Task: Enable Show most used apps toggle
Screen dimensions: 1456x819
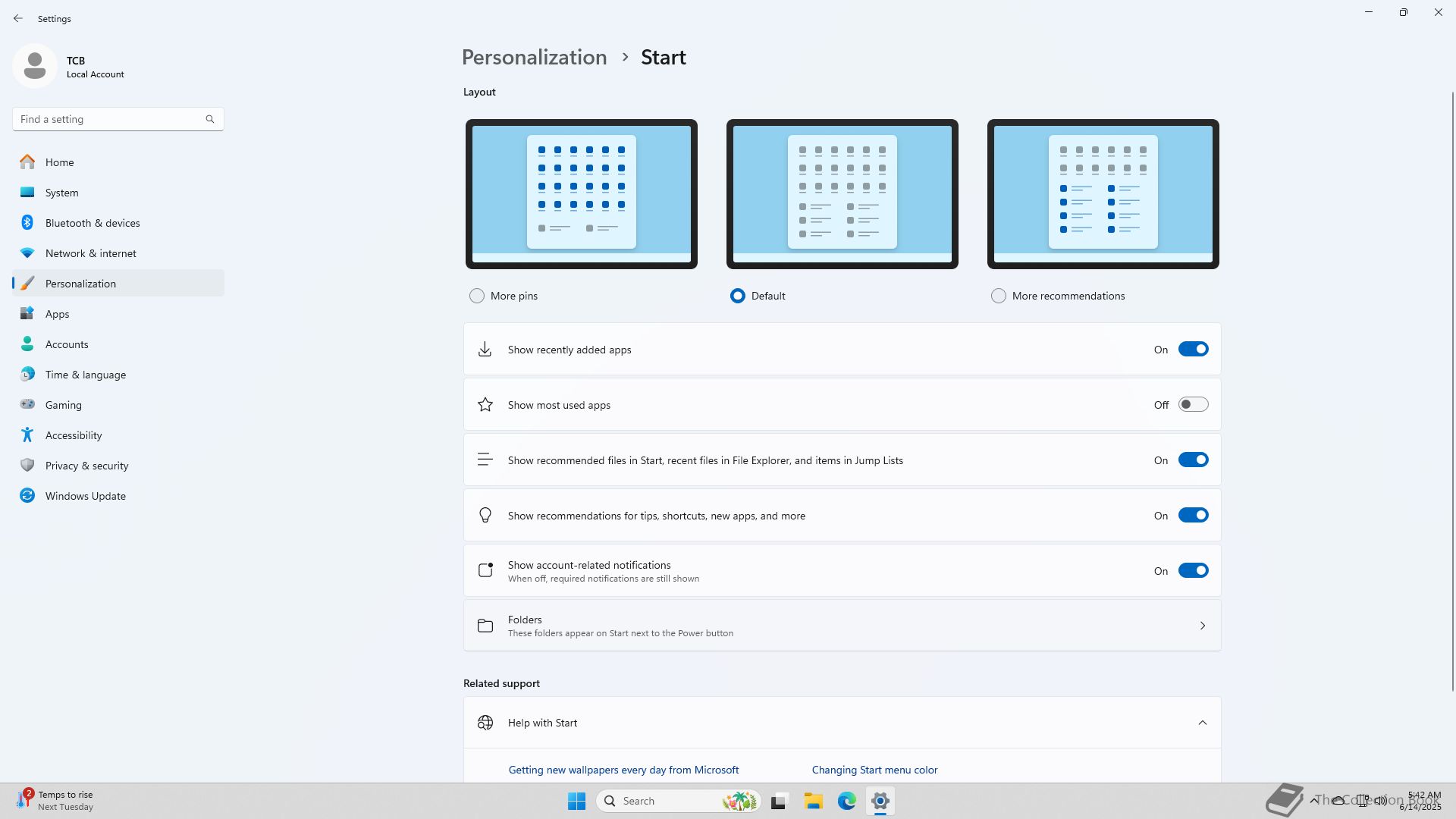Action: [x=1193, y=405]
